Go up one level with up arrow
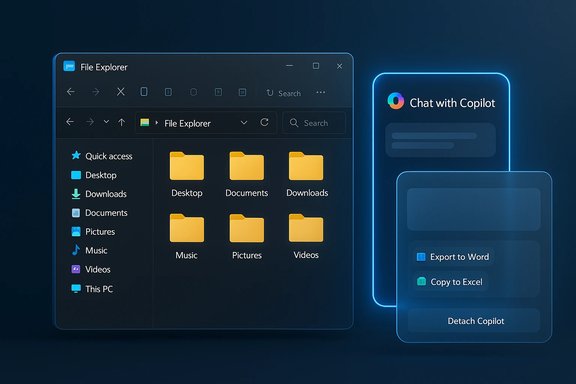 pos(122,122)
